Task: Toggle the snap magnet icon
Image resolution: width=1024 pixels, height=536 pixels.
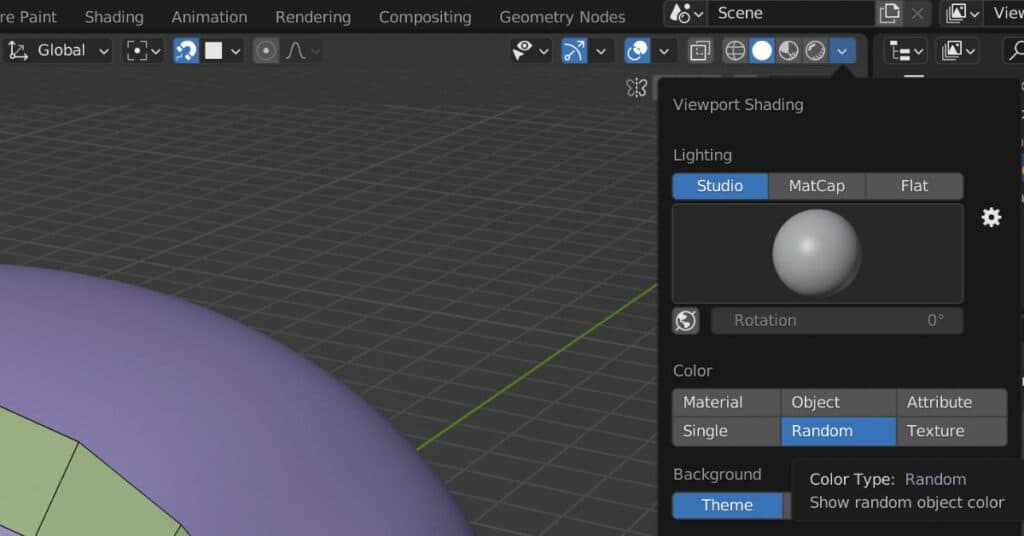Action: click(x=186, y=51)
